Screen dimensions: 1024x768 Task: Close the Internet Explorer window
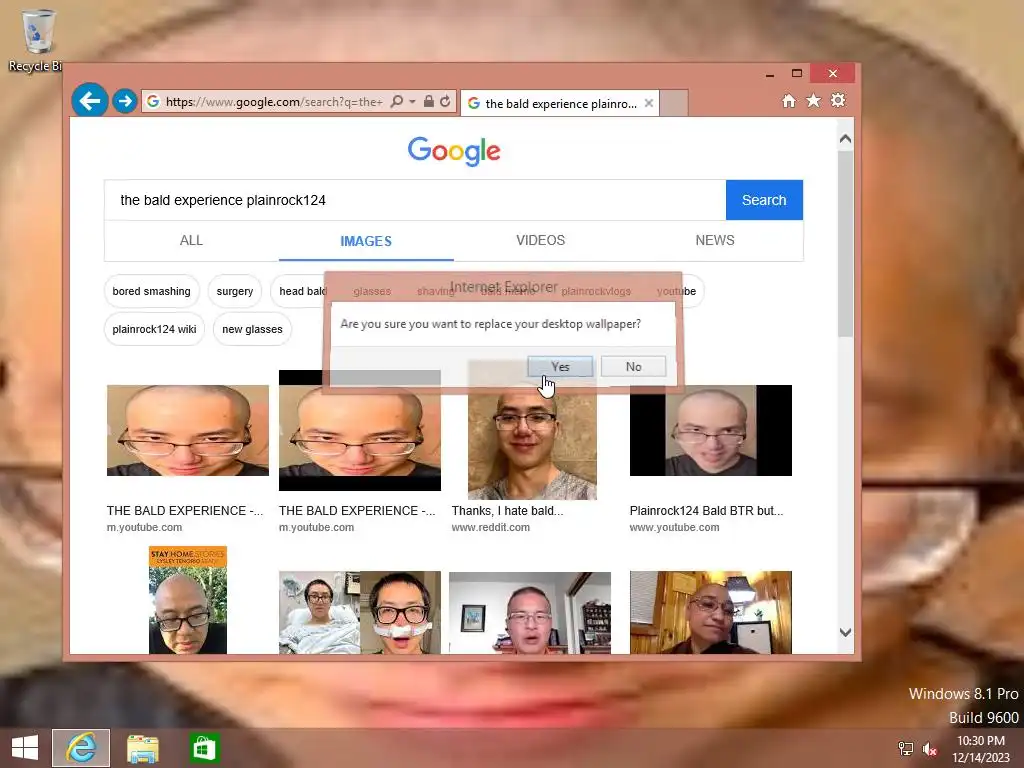(833, 73)
